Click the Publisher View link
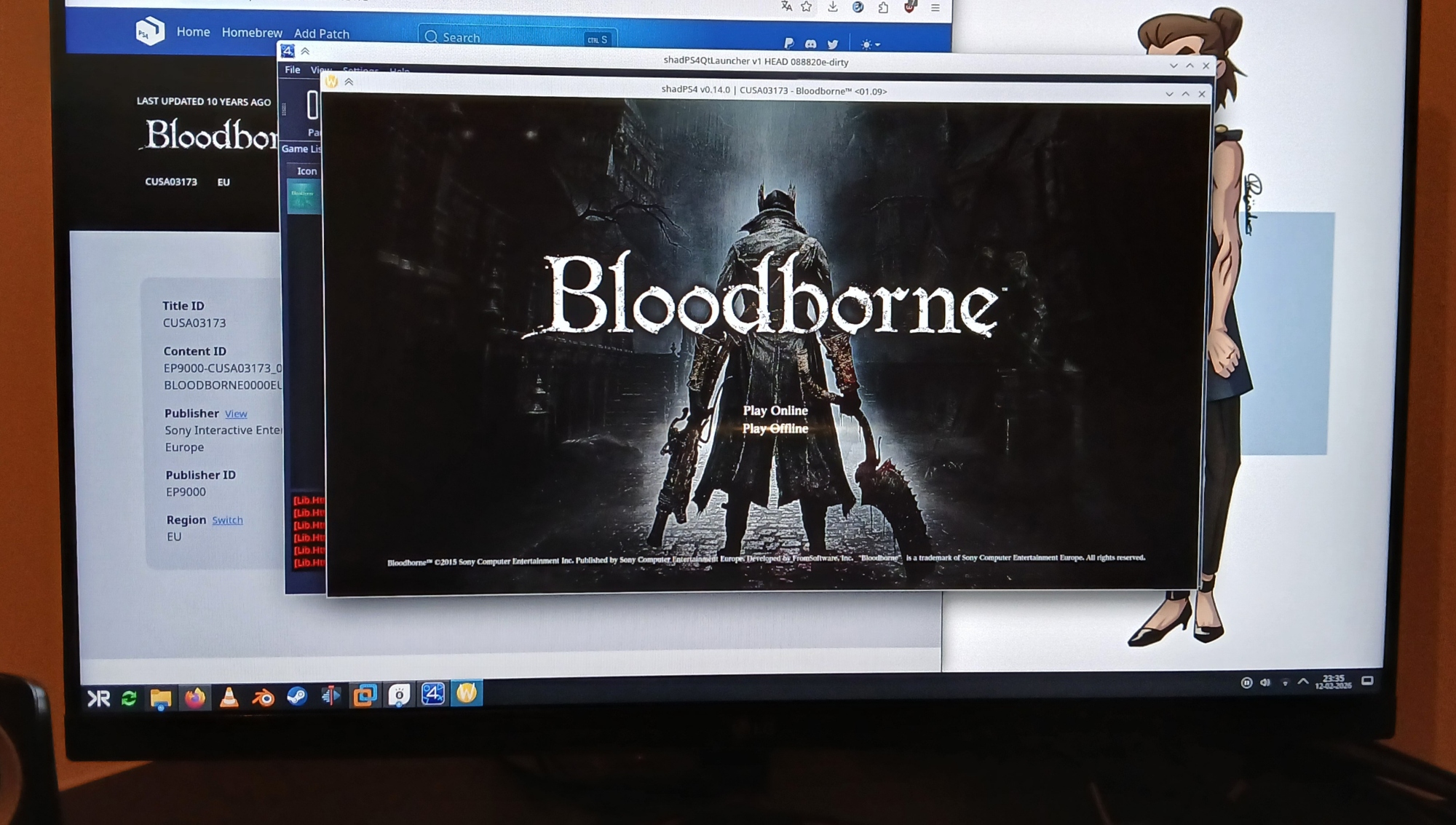Screen dimensions: 1456x825 point(235,414)
